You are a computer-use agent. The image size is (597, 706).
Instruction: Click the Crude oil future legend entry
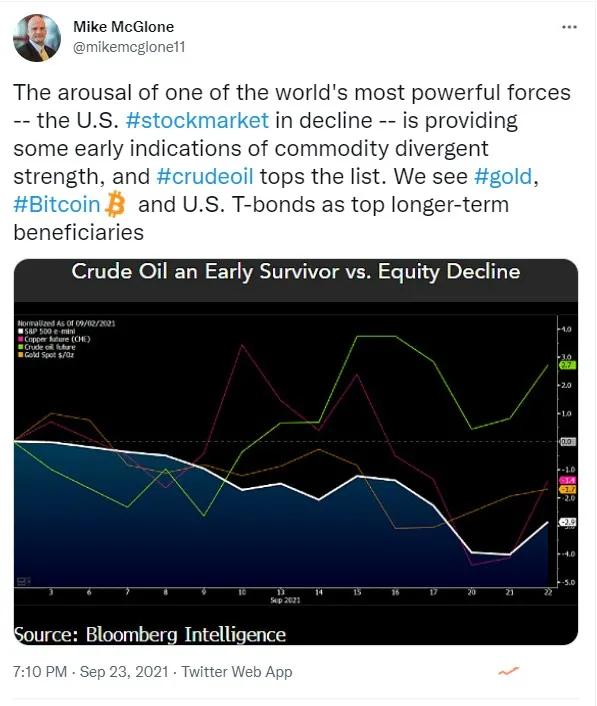(47, 347)
